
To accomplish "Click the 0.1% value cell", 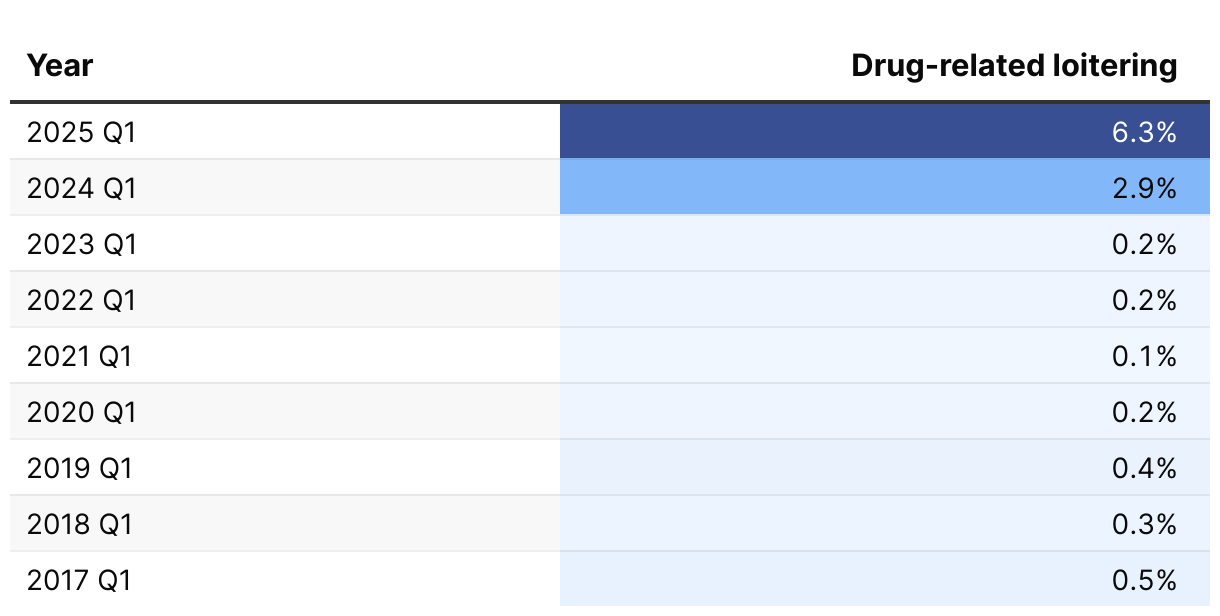I will coord(885,355).
